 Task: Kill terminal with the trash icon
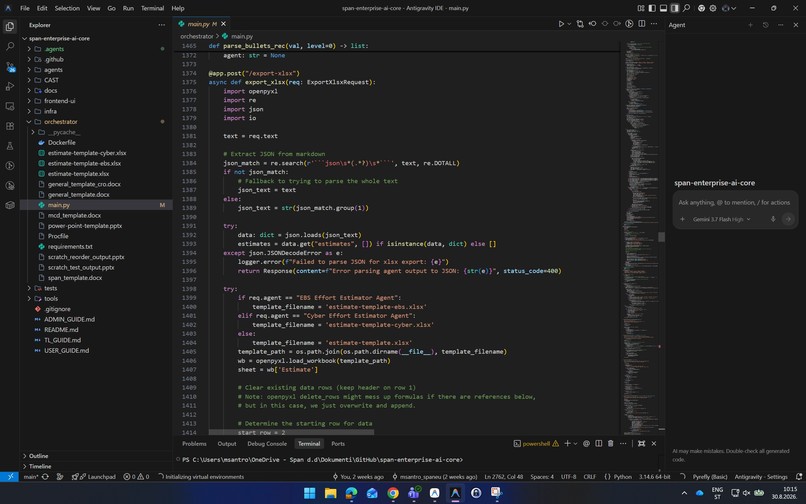point(611,443)
